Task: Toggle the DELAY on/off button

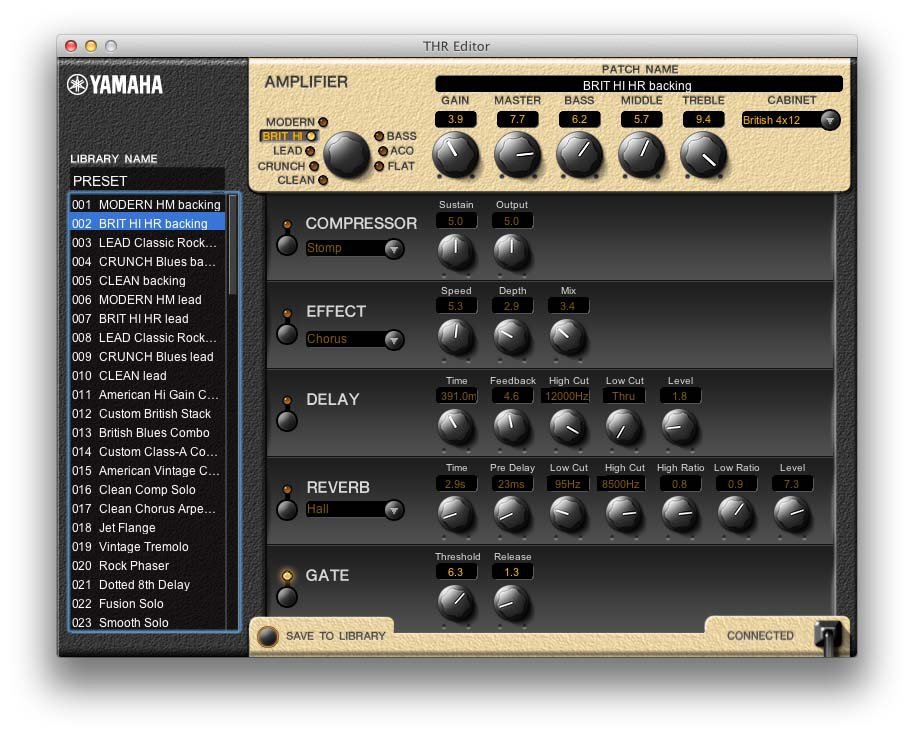Action: [287, 421]
